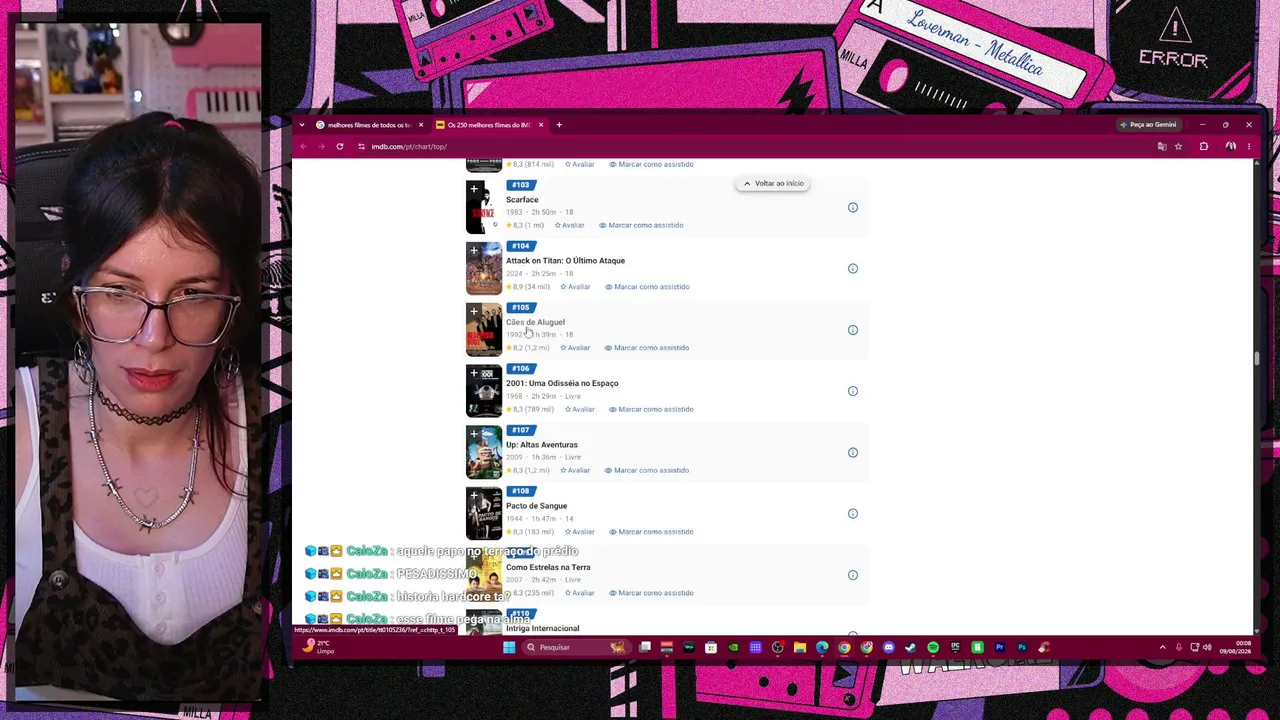Click the page vertical scrollbar thumb

1258,358
